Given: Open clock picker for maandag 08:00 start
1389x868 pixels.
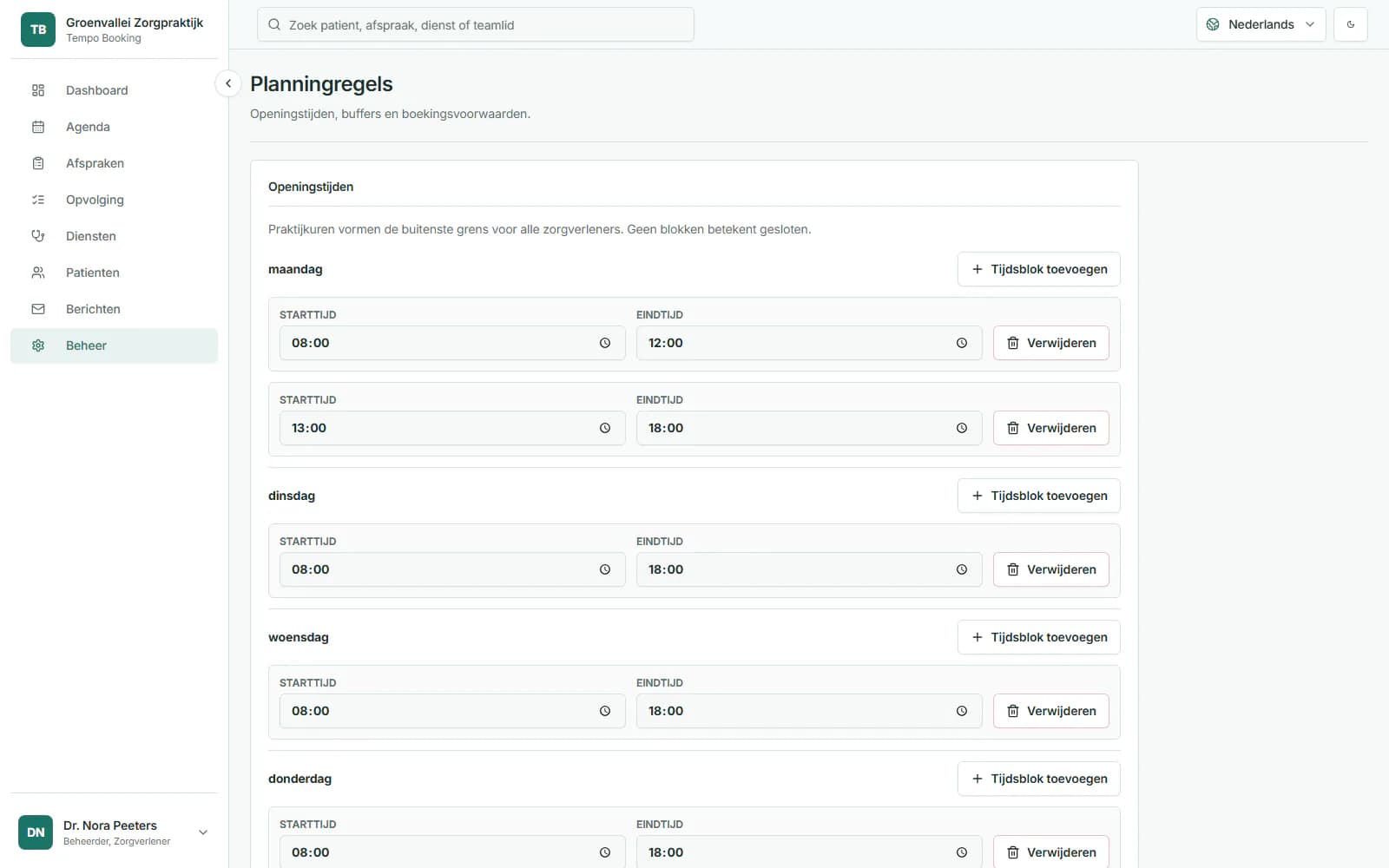Looking at the screenshot, I should 605,343.
